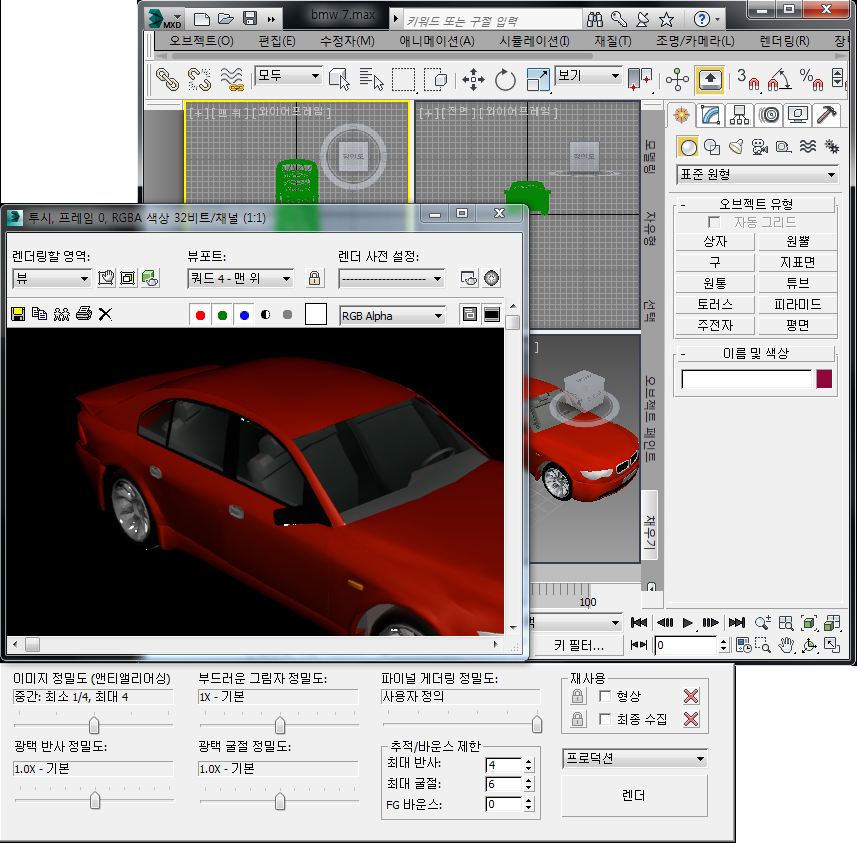Toggle the Percent Snap icon

point(811,79)
